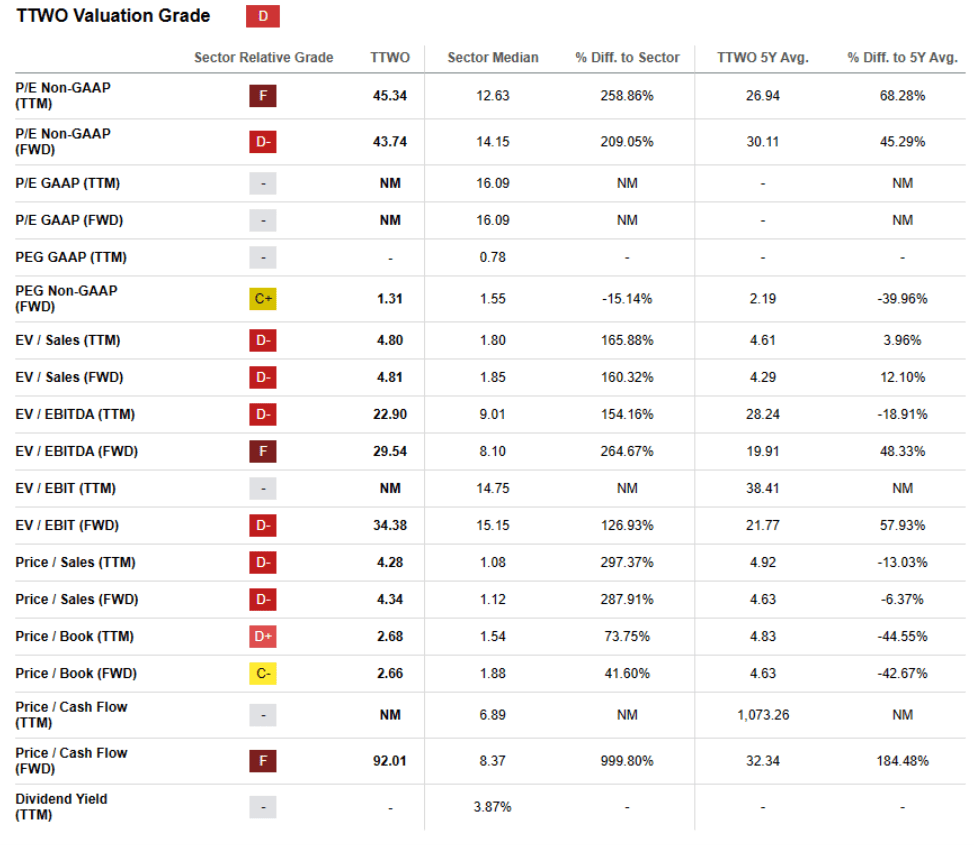Select 5Y diff value 68.28%
Viewport: 975px width, 846px height.
click(902, 96)
